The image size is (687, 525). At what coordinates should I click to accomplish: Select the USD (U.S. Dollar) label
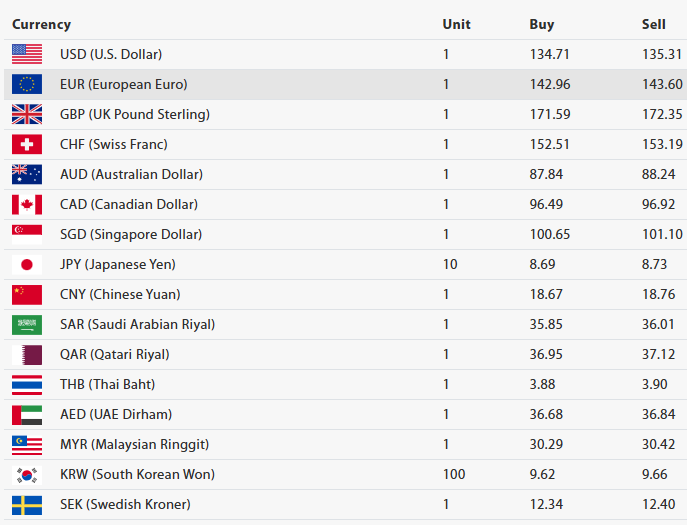tap(110, 54)
